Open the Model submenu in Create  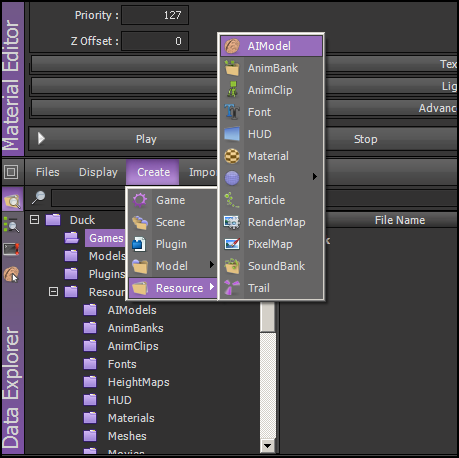point(173,266)
